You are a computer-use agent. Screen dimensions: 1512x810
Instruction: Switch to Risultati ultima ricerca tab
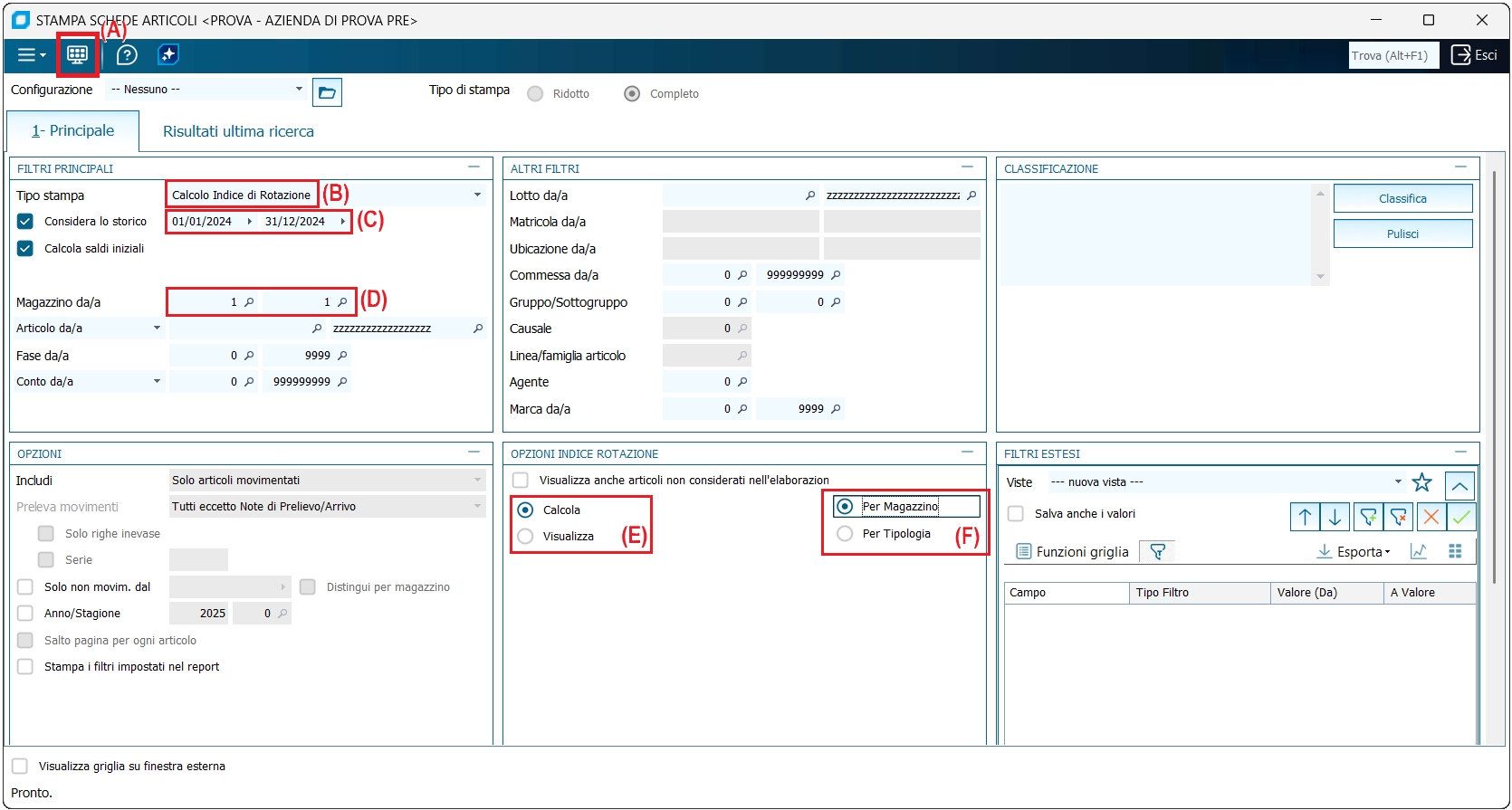coord(238,132)
